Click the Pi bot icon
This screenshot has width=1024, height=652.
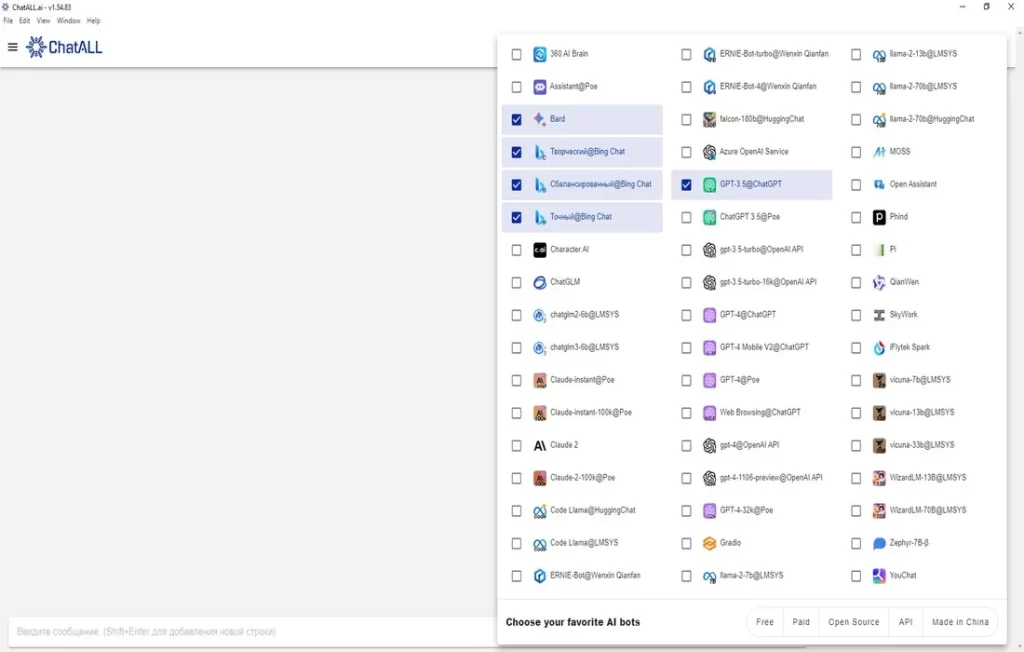(x=879, y=250)
